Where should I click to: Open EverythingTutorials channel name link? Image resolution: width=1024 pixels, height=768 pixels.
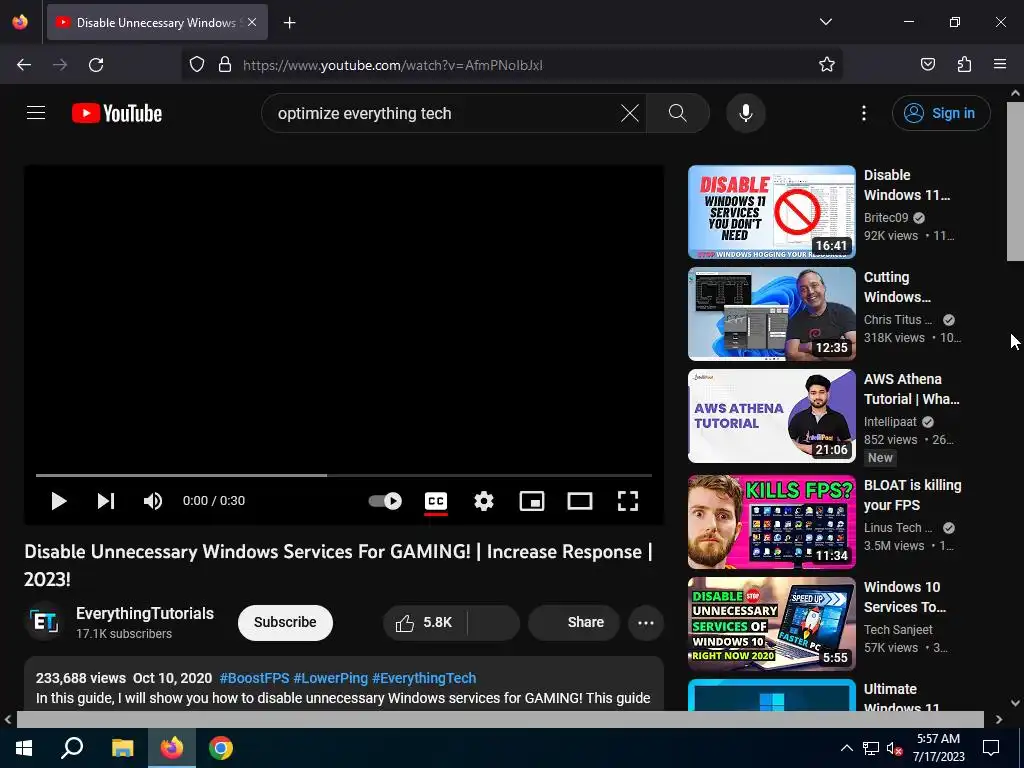coord(145,613)
